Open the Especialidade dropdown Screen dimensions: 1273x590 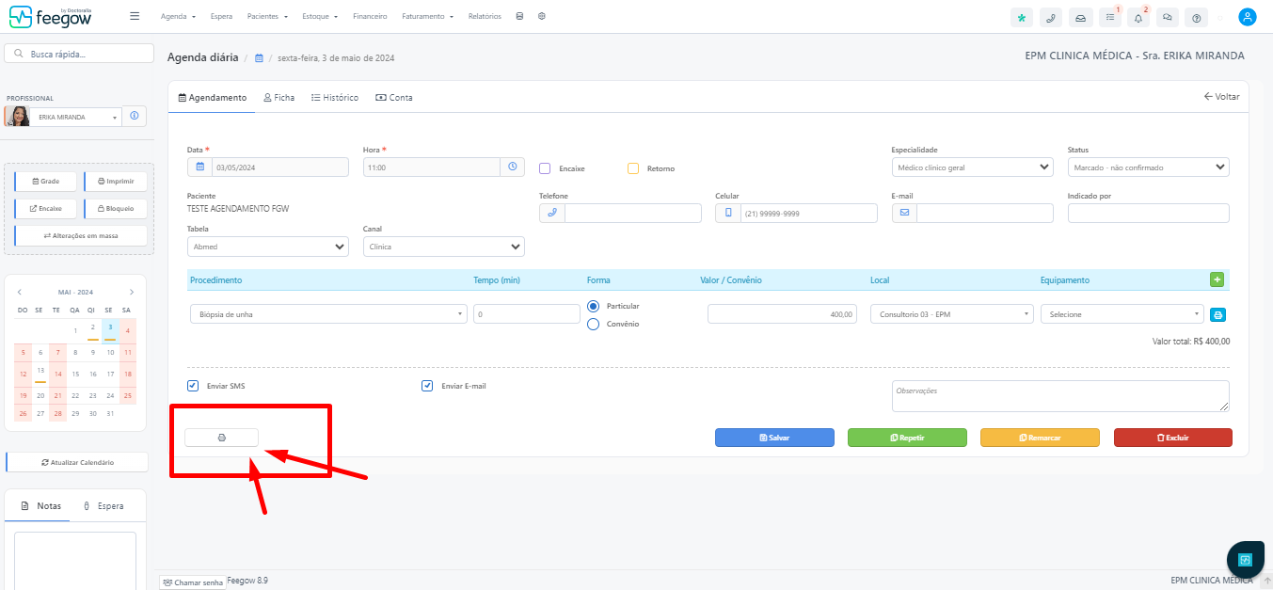tap(972, 168)
